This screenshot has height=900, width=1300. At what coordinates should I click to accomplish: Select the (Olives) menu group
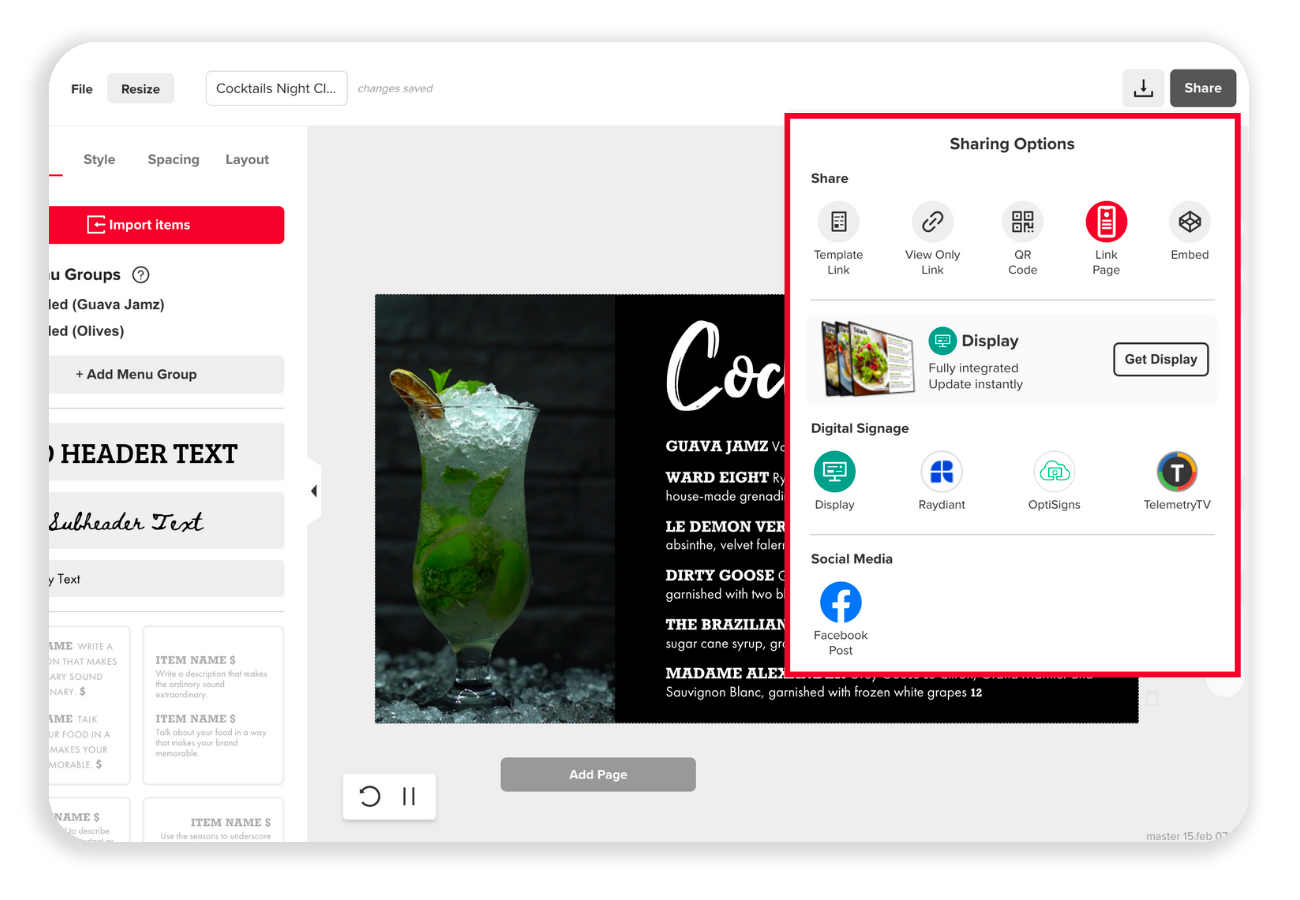click(x=86, y=331)
